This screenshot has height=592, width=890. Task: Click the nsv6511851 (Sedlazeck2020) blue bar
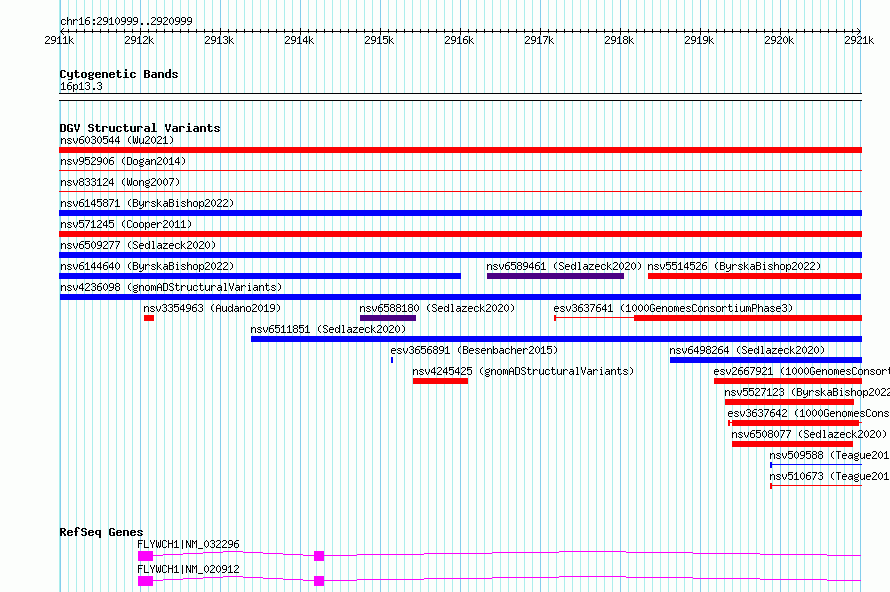point(555,339)
